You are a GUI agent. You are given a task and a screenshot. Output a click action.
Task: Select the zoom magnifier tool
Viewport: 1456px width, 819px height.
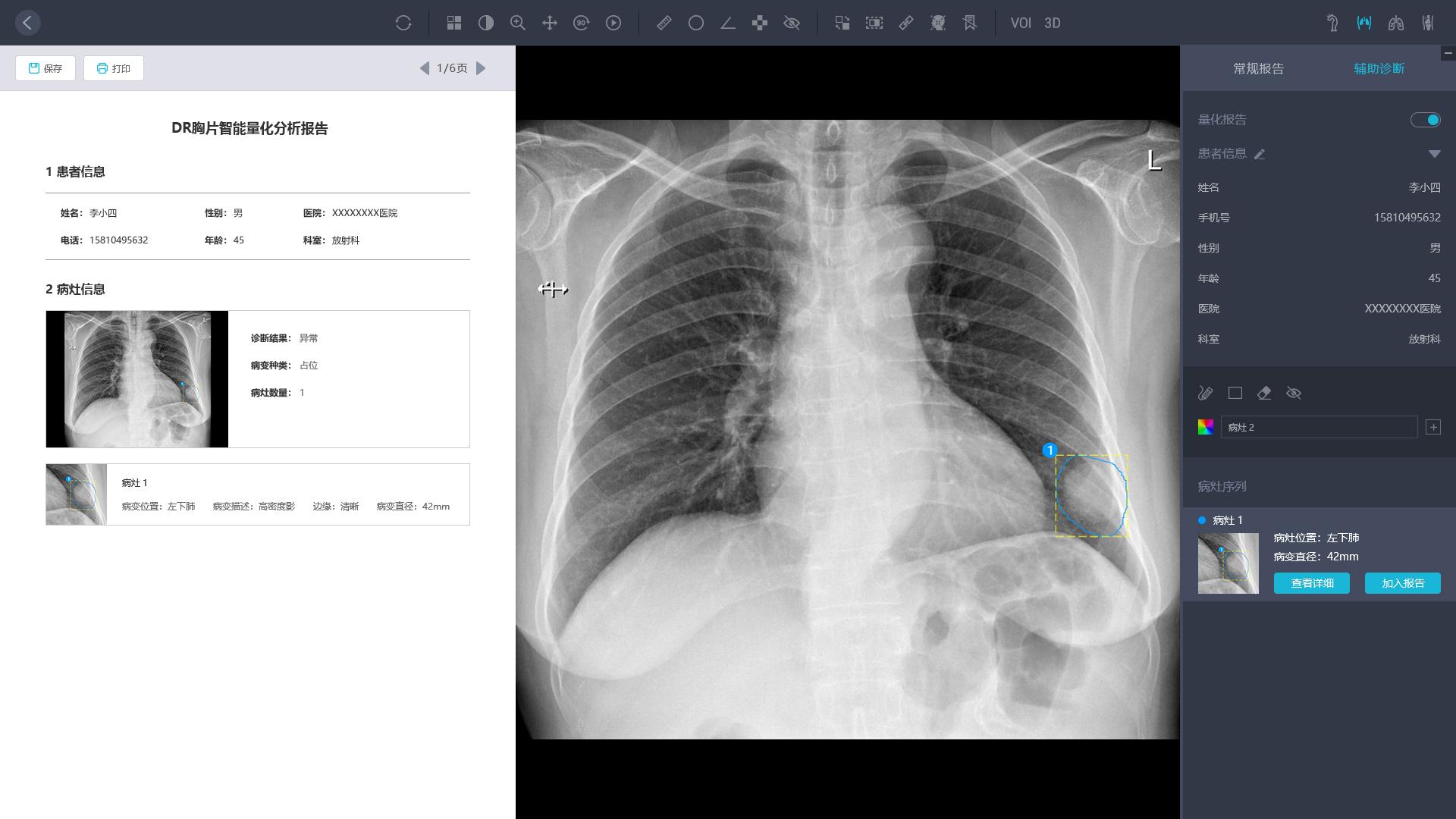click(x=518, y=23)
